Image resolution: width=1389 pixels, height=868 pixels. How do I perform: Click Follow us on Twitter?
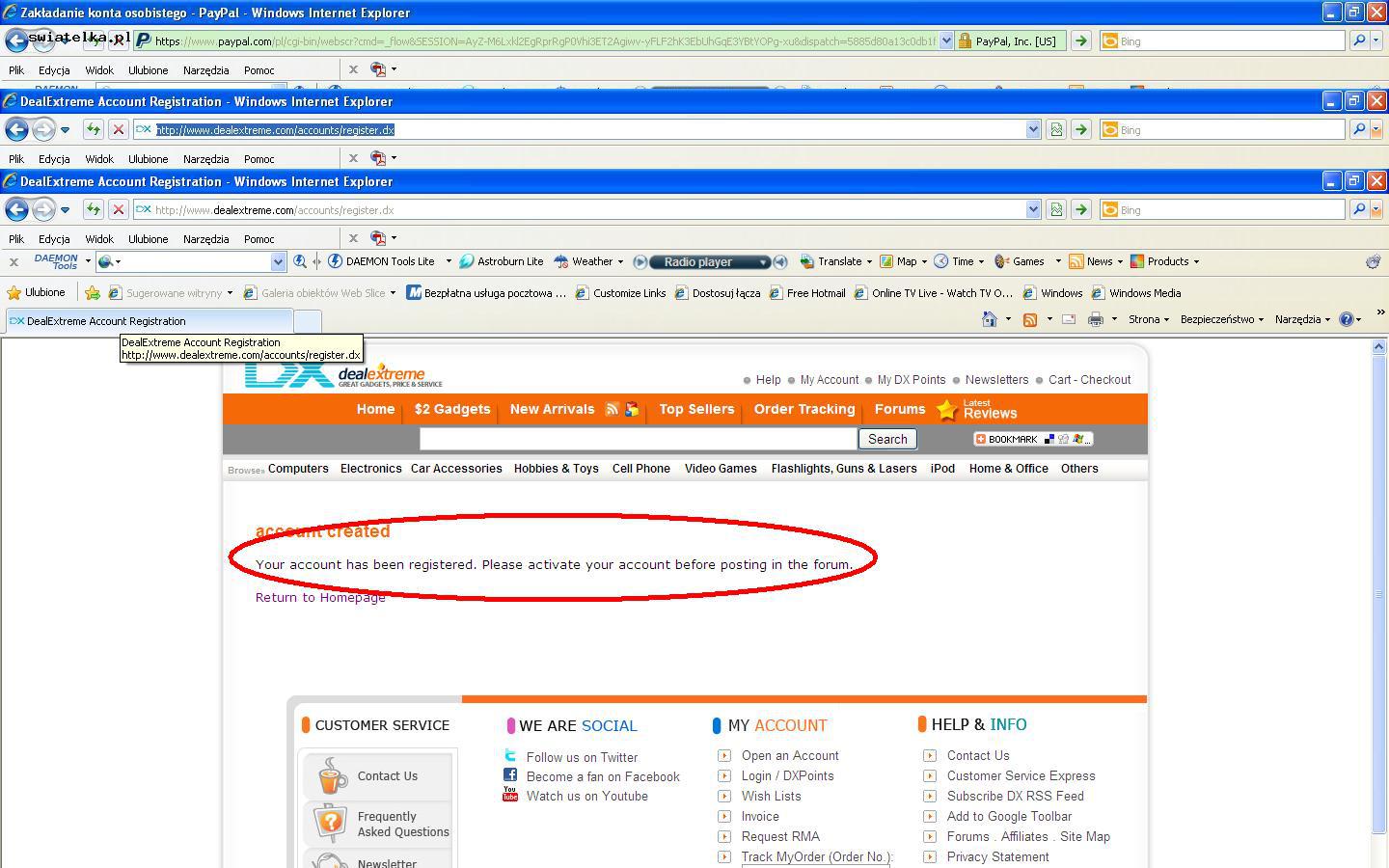click(582, 757)
